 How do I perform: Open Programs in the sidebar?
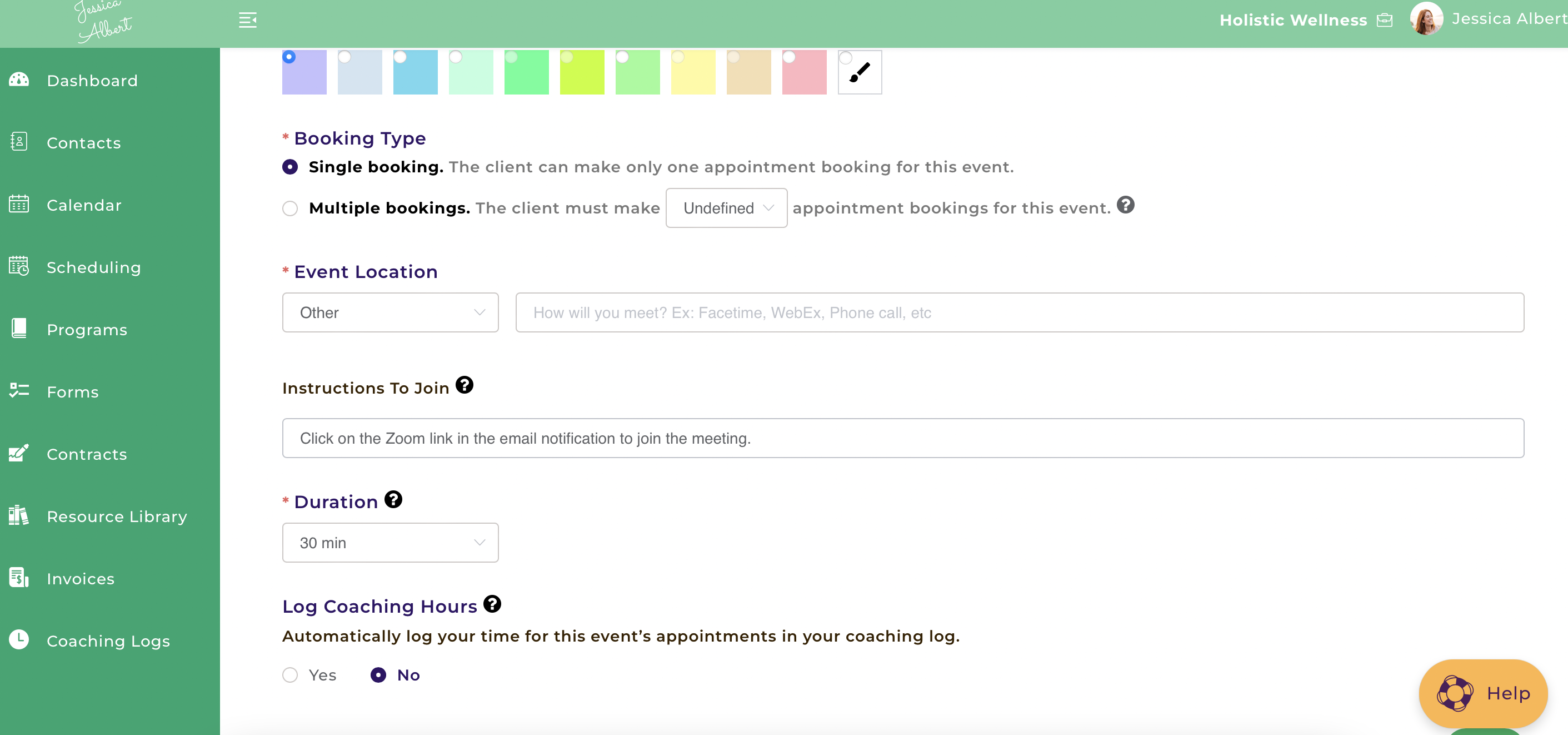pos(87,330)
